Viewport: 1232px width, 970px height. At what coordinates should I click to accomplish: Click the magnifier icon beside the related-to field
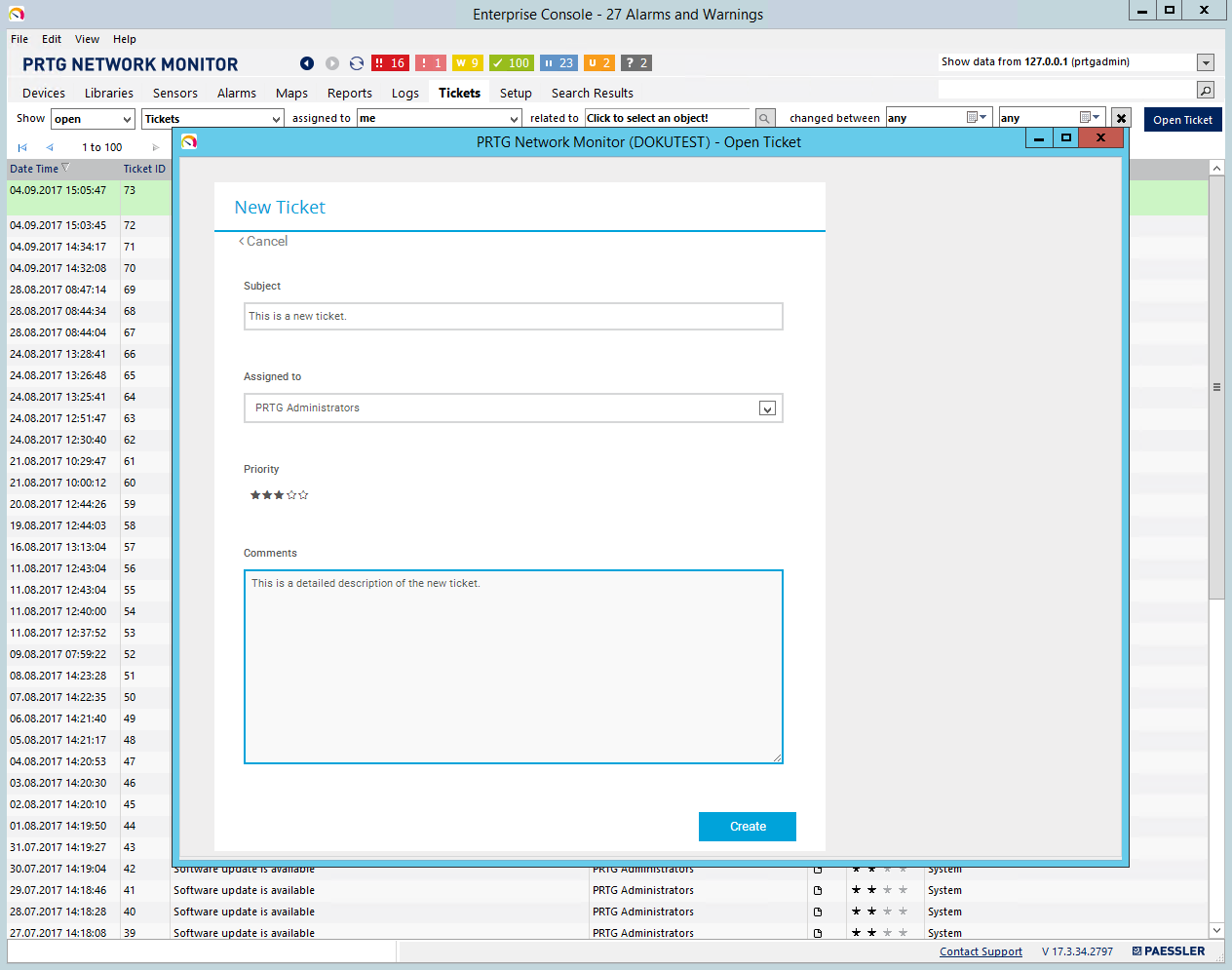[x=764, y=119]
